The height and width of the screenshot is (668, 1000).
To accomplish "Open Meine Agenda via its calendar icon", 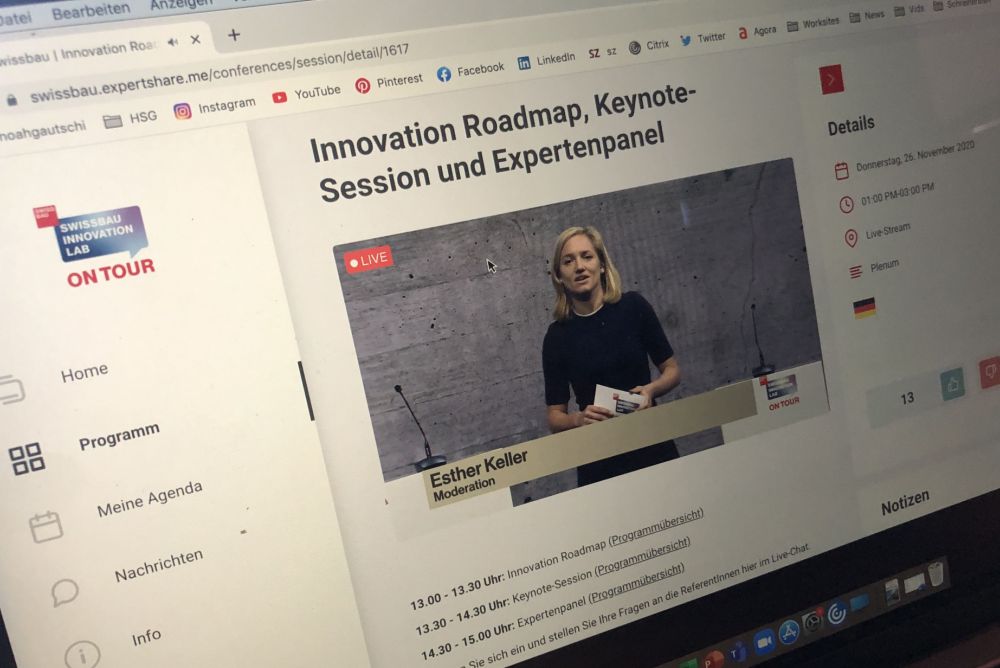I will [46, 526].
